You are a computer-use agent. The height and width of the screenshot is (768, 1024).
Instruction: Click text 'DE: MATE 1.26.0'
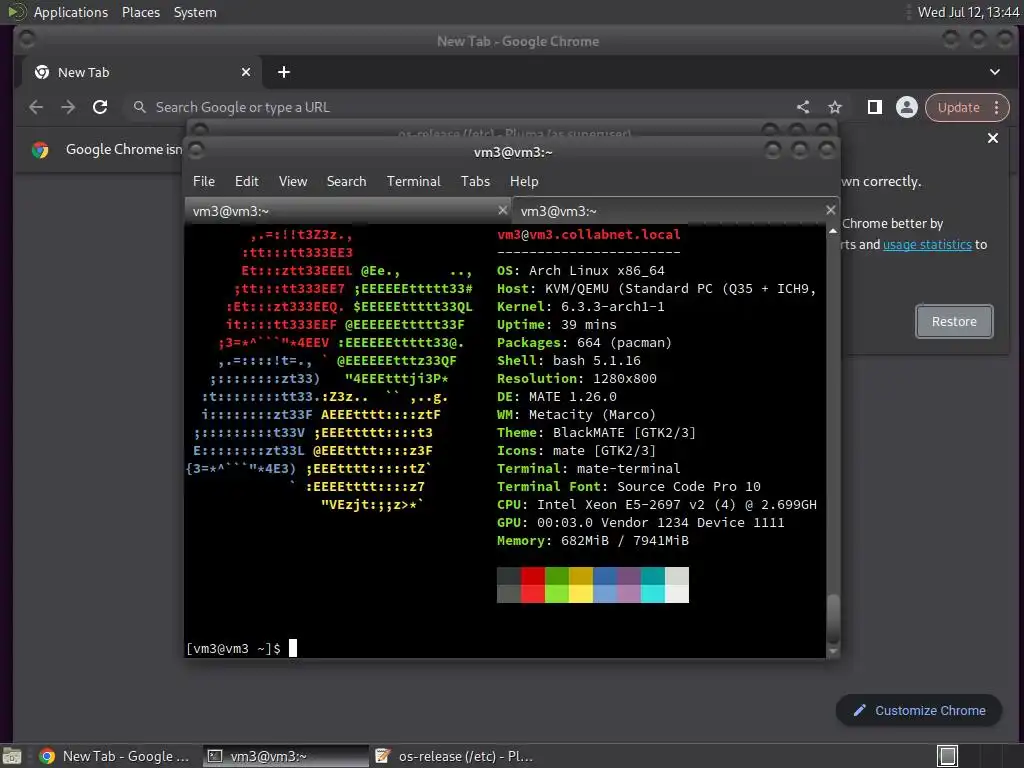pos(556,396)
